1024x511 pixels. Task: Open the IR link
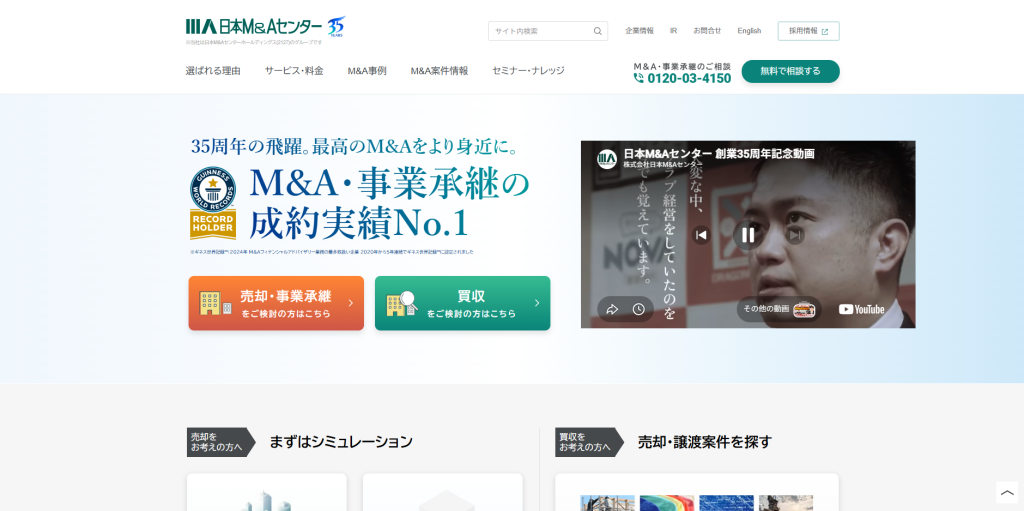(673, 31)
